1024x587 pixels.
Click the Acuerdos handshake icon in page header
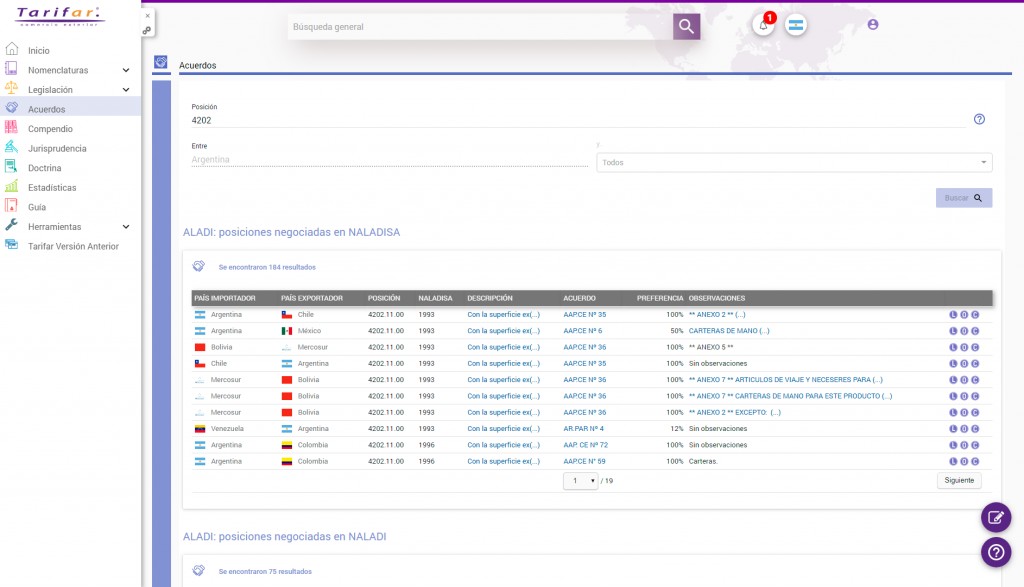point(161,62)
